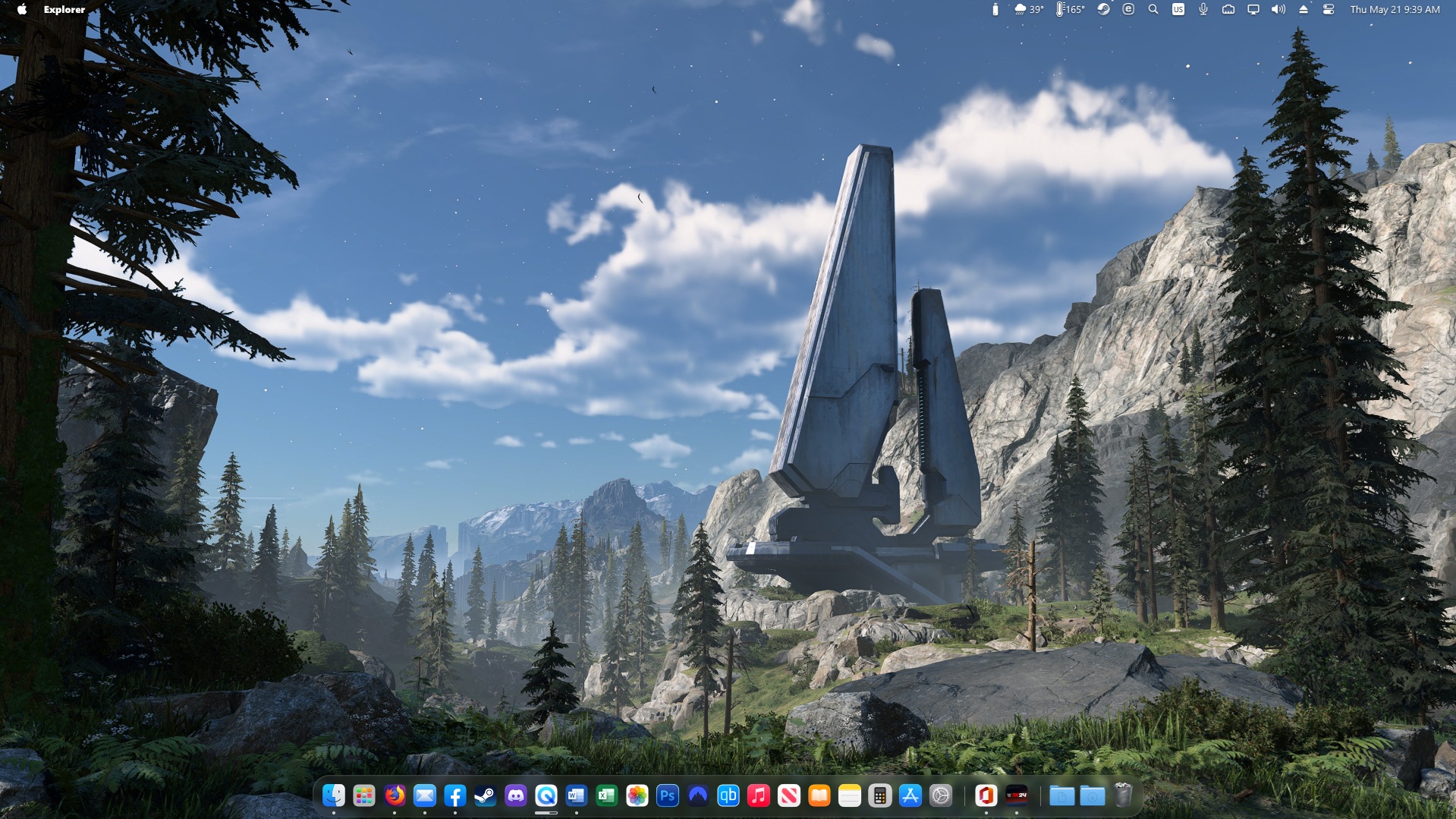This screenshot has height=819, width=1456.
Task: Open the Trash in dock
Action: (x=1123, y=795)
